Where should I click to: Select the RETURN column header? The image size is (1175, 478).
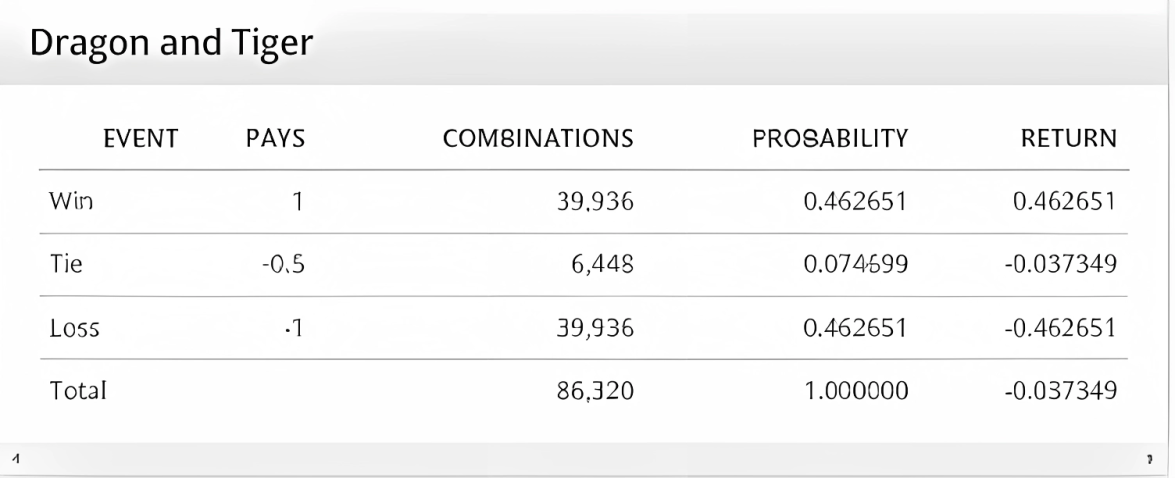tap(1069, 141)
